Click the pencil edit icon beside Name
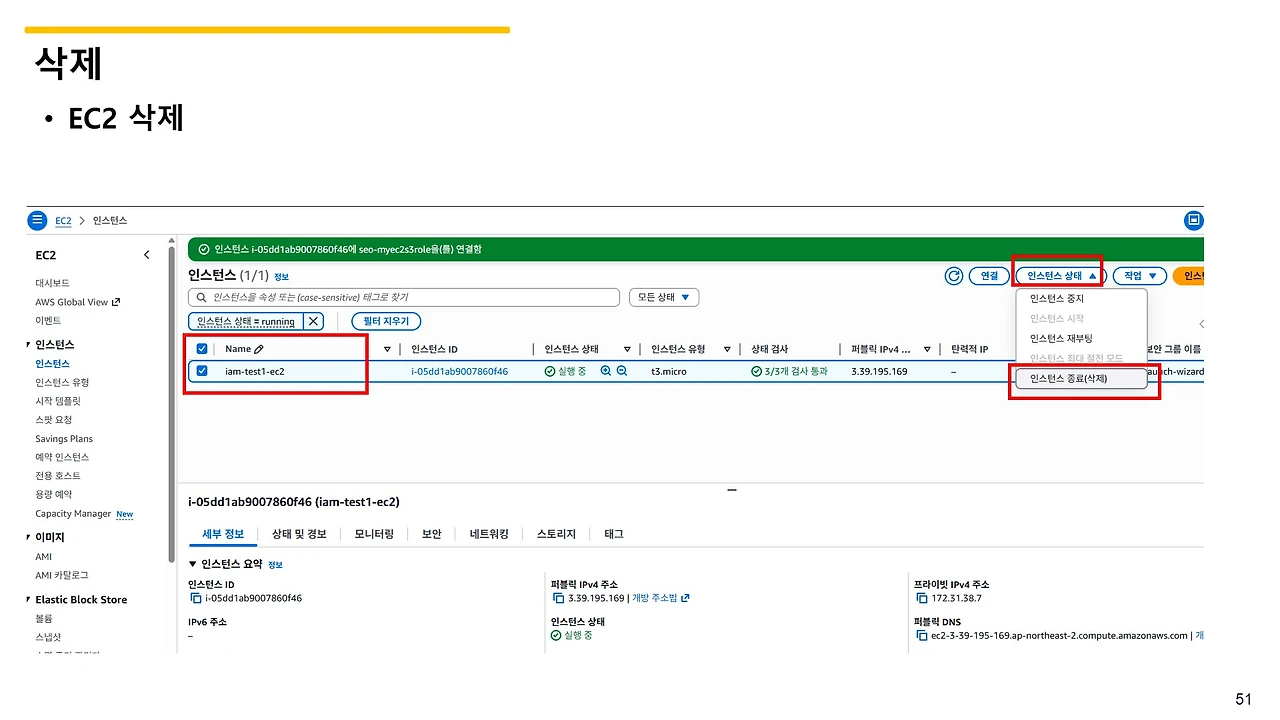 (259, 349)
